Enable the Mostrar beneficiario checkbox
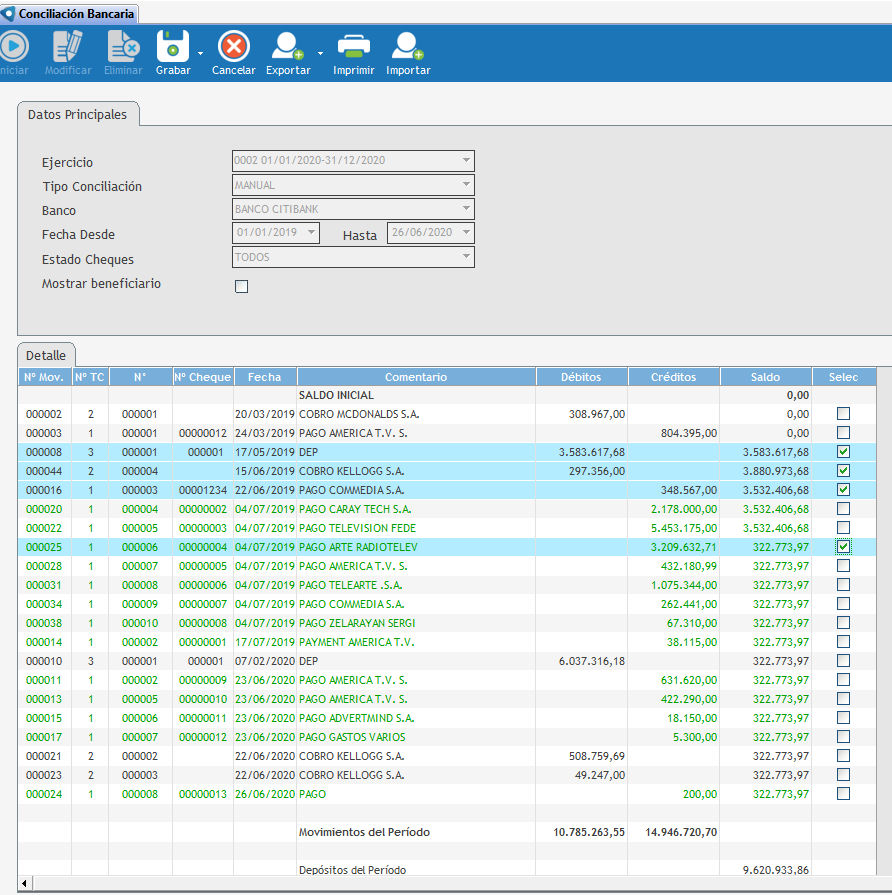The image size is (892, 895). tap(241, 287)
